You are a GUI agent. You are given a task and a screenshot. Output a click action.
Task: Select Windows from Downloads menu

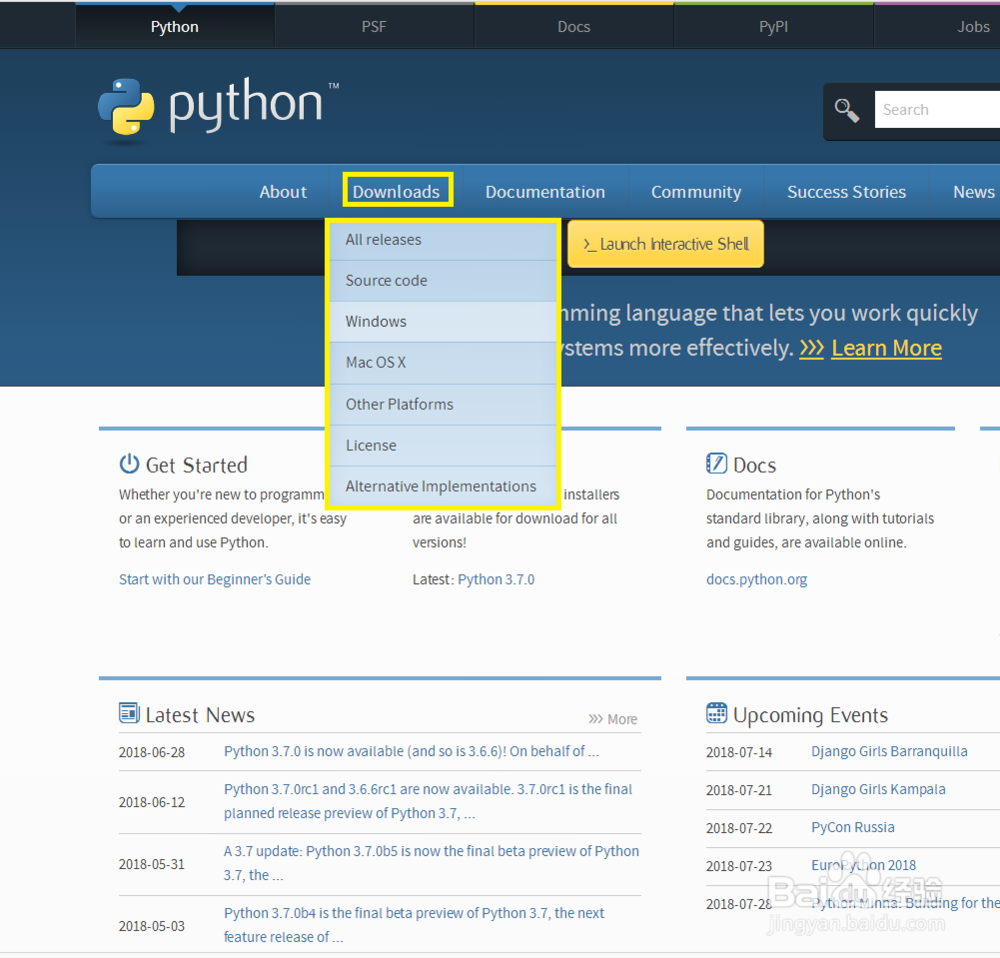coord(443,321)
